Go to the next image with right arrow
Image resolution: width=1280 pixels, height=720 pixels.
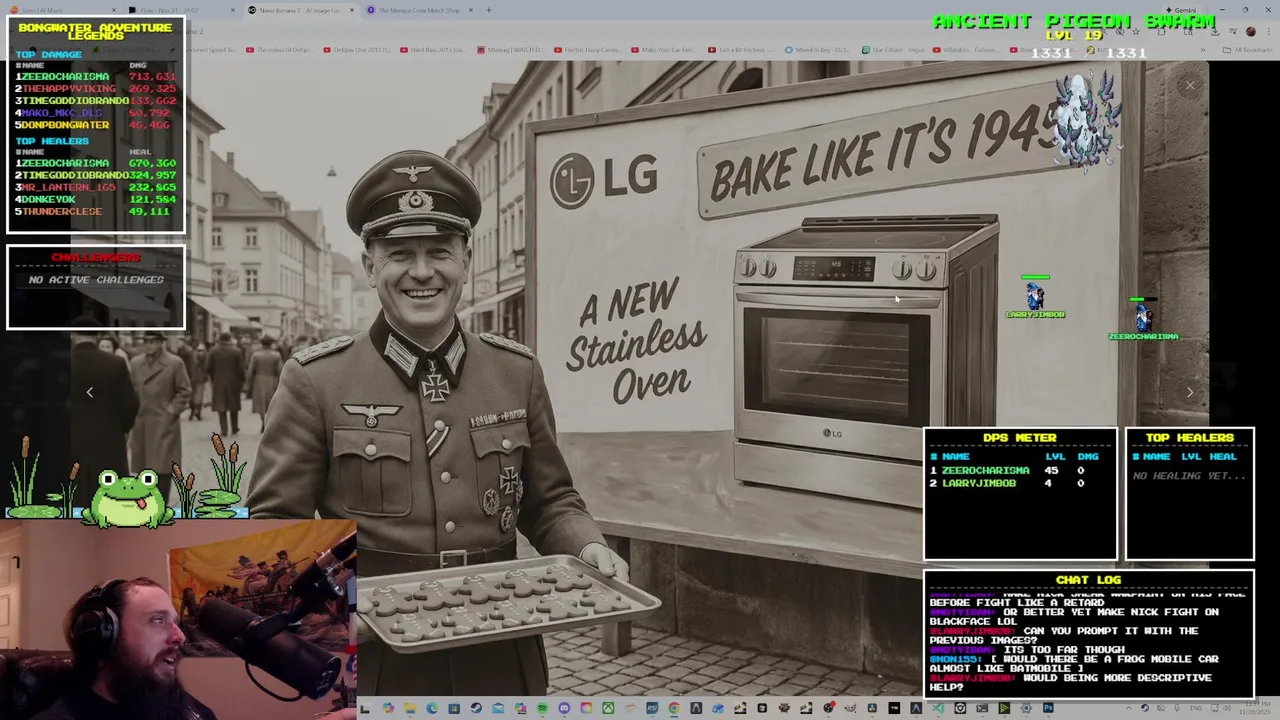point(1190,392)
